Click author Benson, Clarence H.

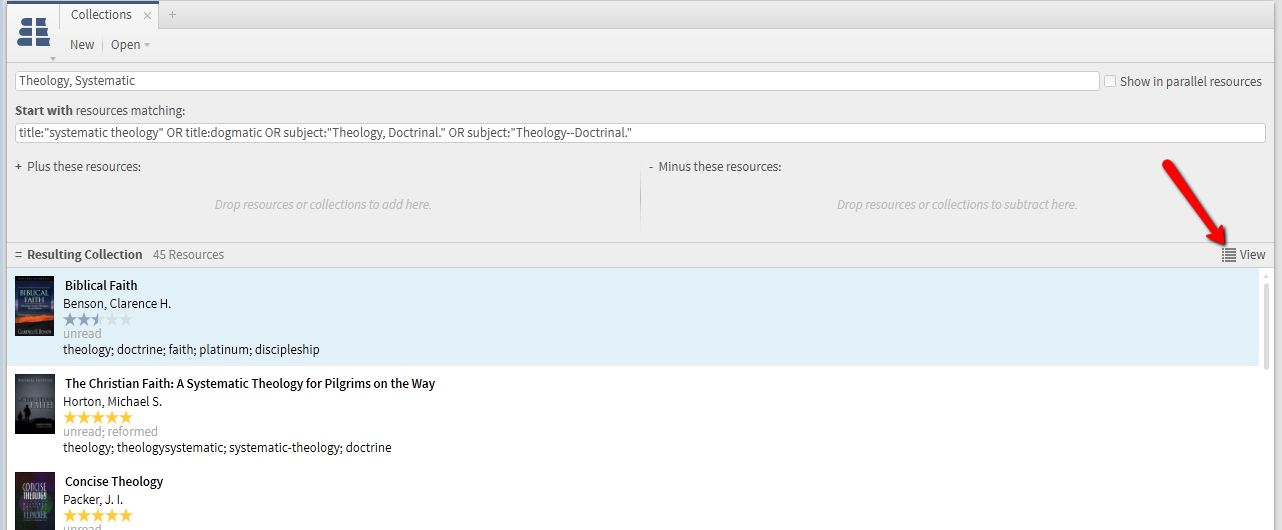(x=117, y=303)
